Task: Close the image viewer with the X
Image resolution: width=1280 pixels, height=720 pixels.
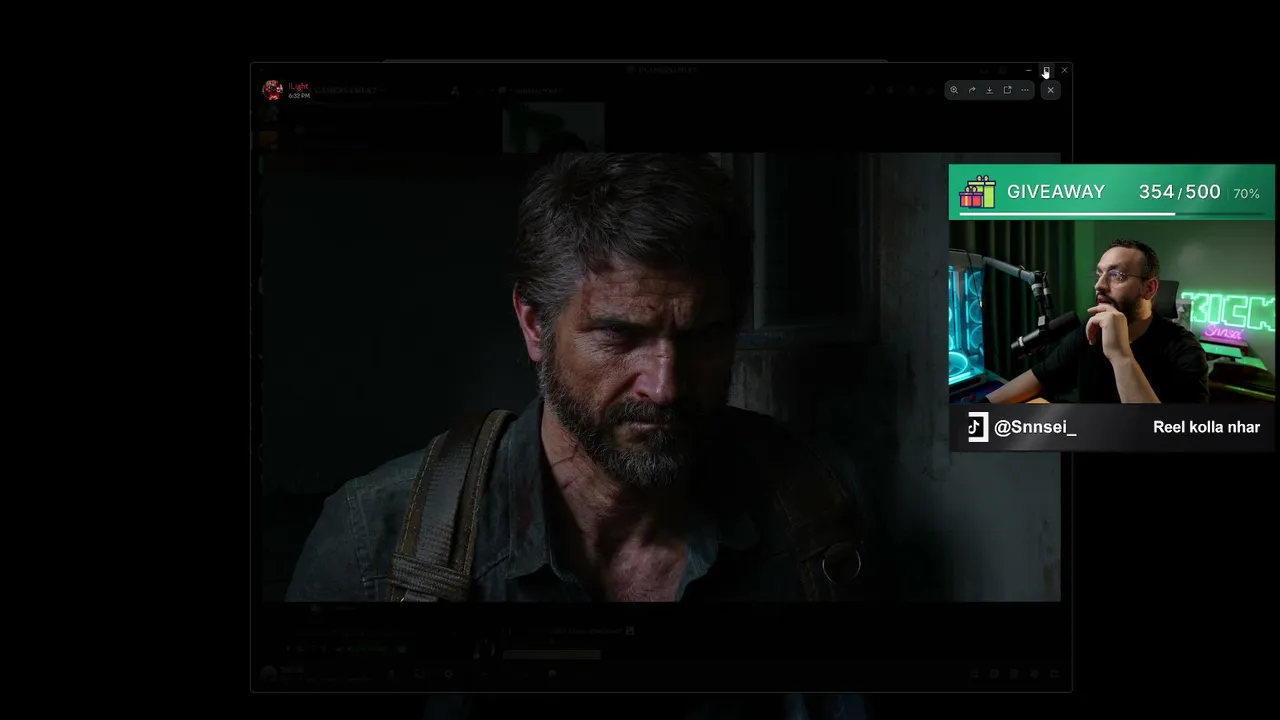Action: [x=1050, y=90]
